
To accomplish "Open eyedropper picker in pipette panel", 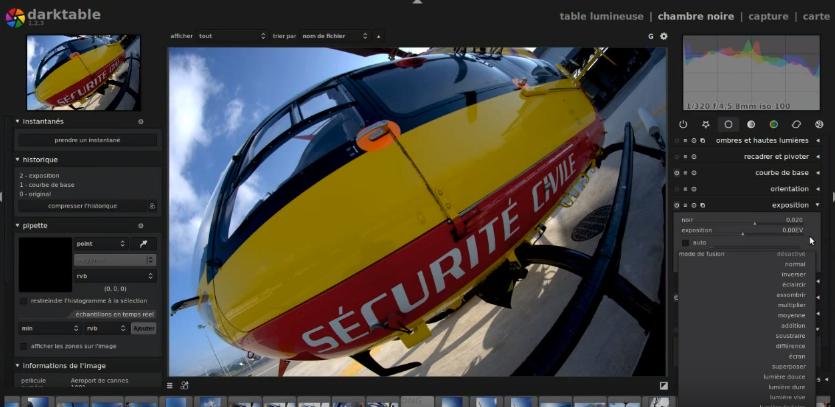I will 143,243.
